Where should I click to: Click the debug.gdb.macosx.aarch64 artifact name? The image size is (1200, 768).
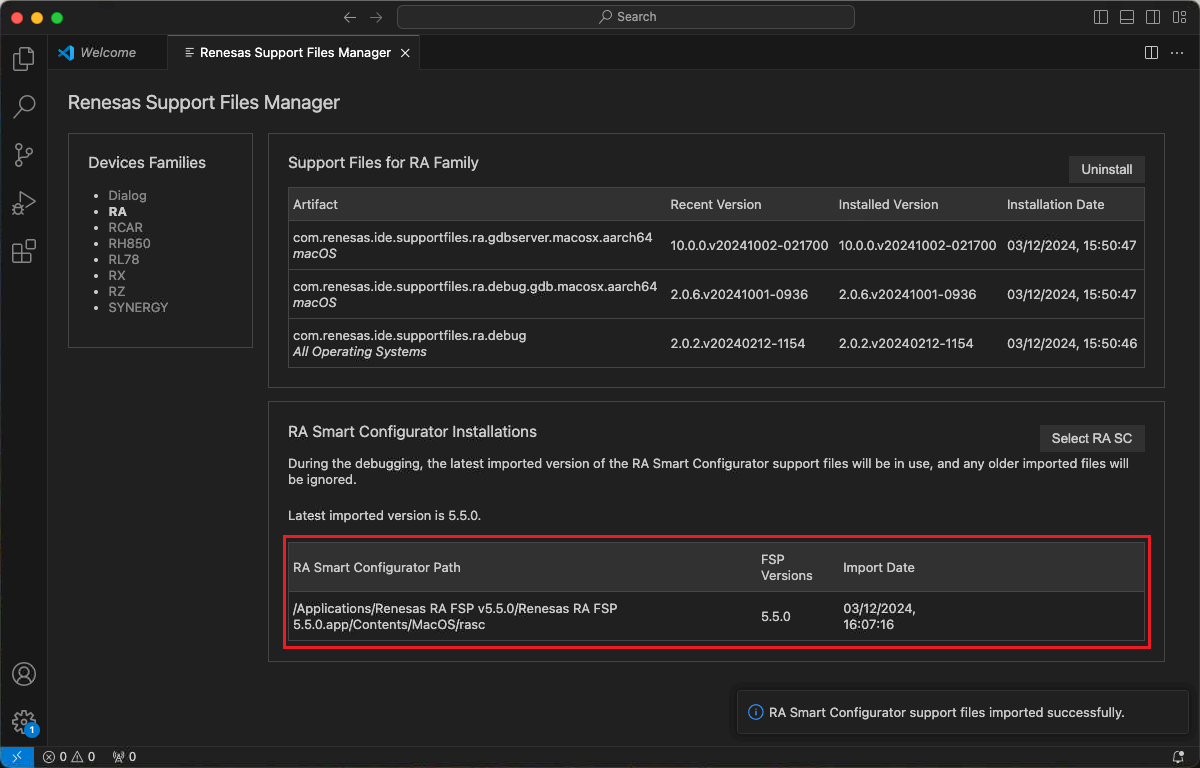click(x=475, y=287)
